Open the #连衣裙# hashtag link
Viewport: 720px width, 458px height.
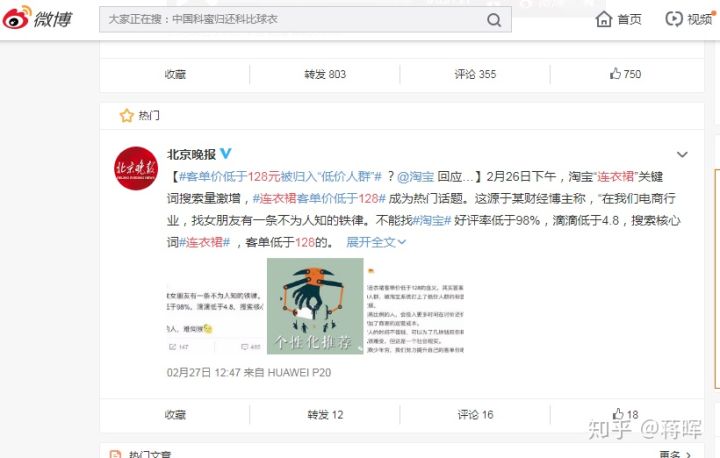click(204, 242)
